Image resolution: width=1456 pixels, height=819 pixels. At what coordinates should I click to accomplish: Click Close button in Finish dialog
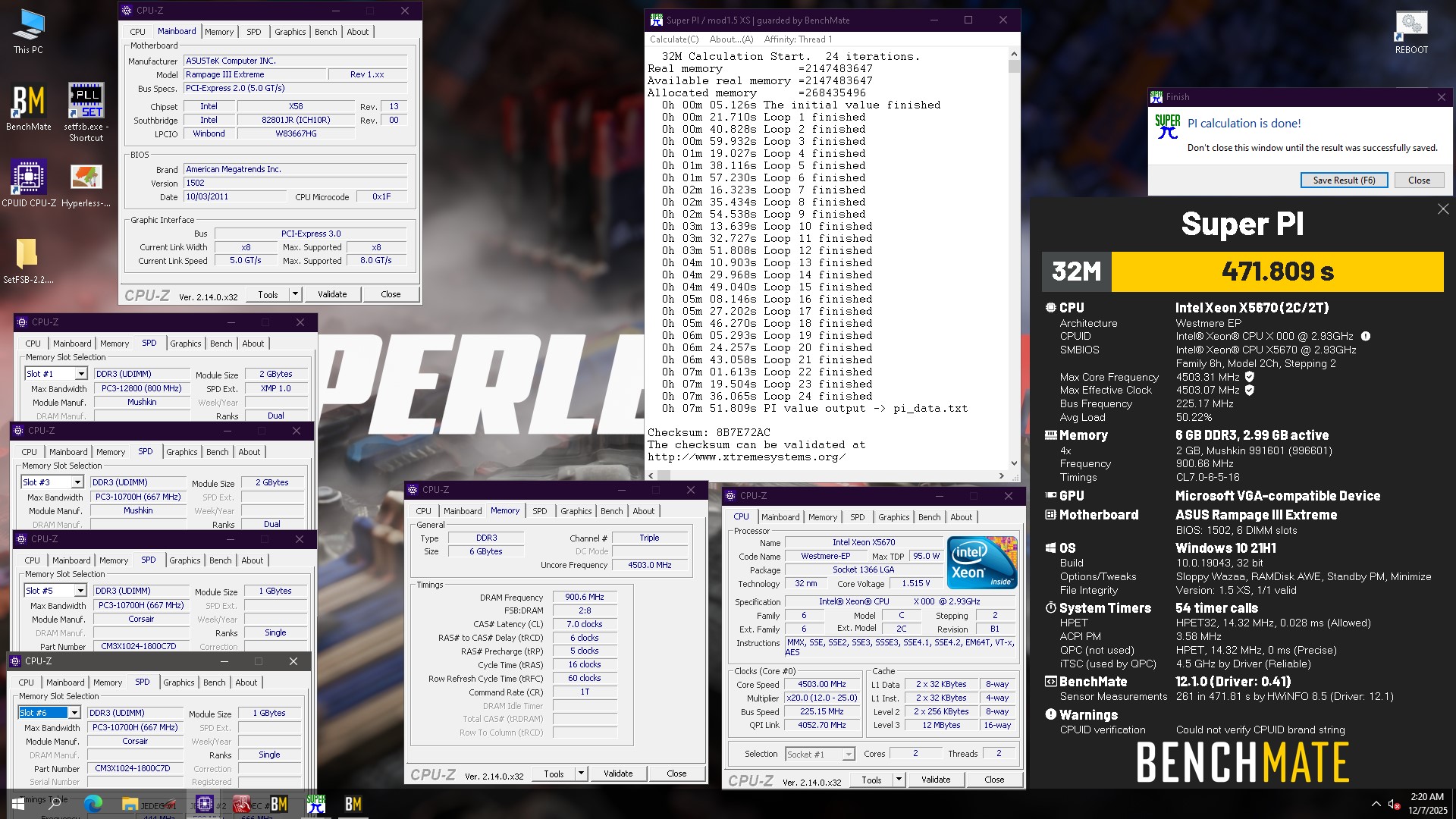1419,180
